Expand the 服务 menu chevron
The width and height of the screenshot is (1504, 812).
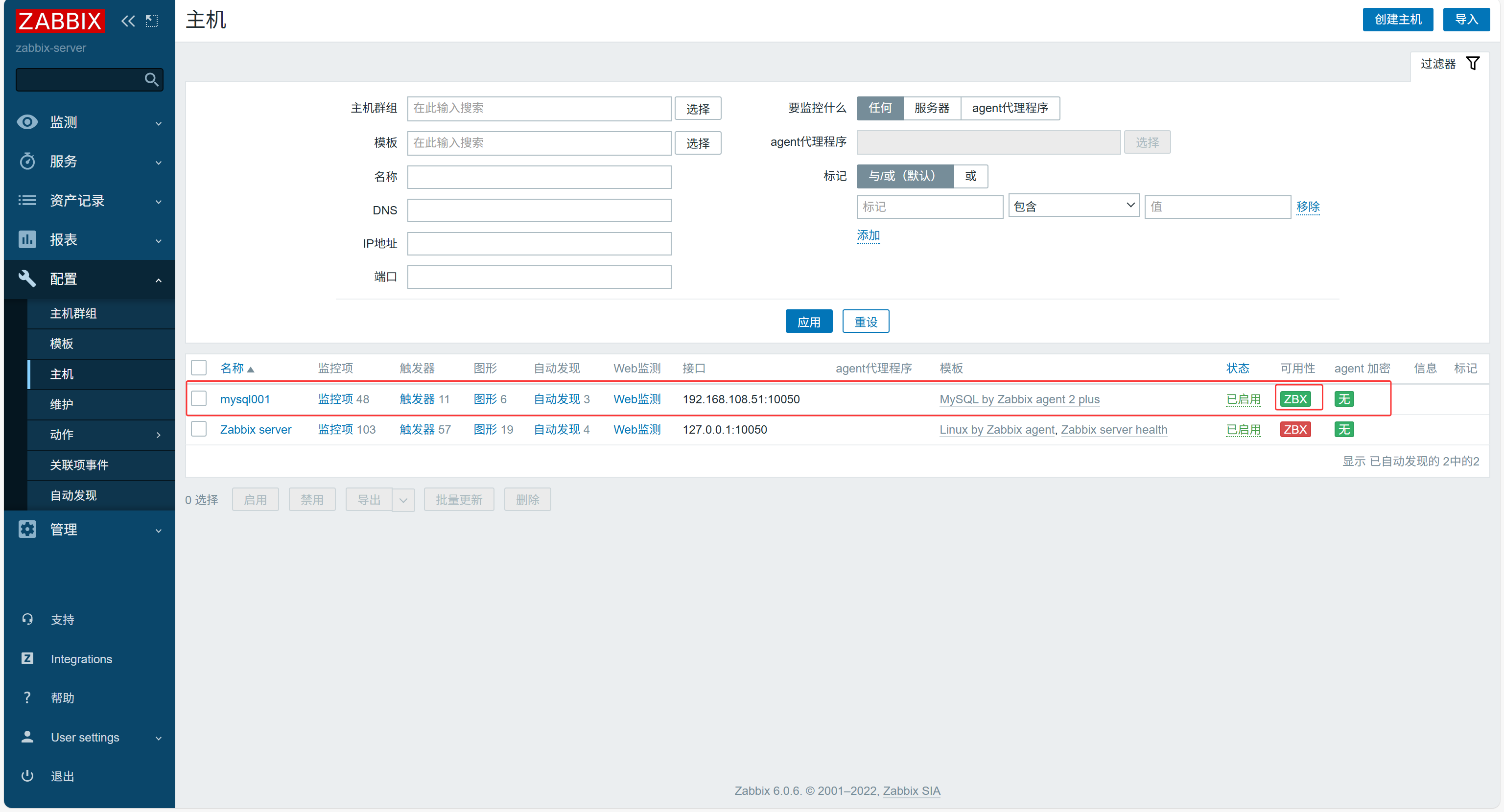pos(158,162)
